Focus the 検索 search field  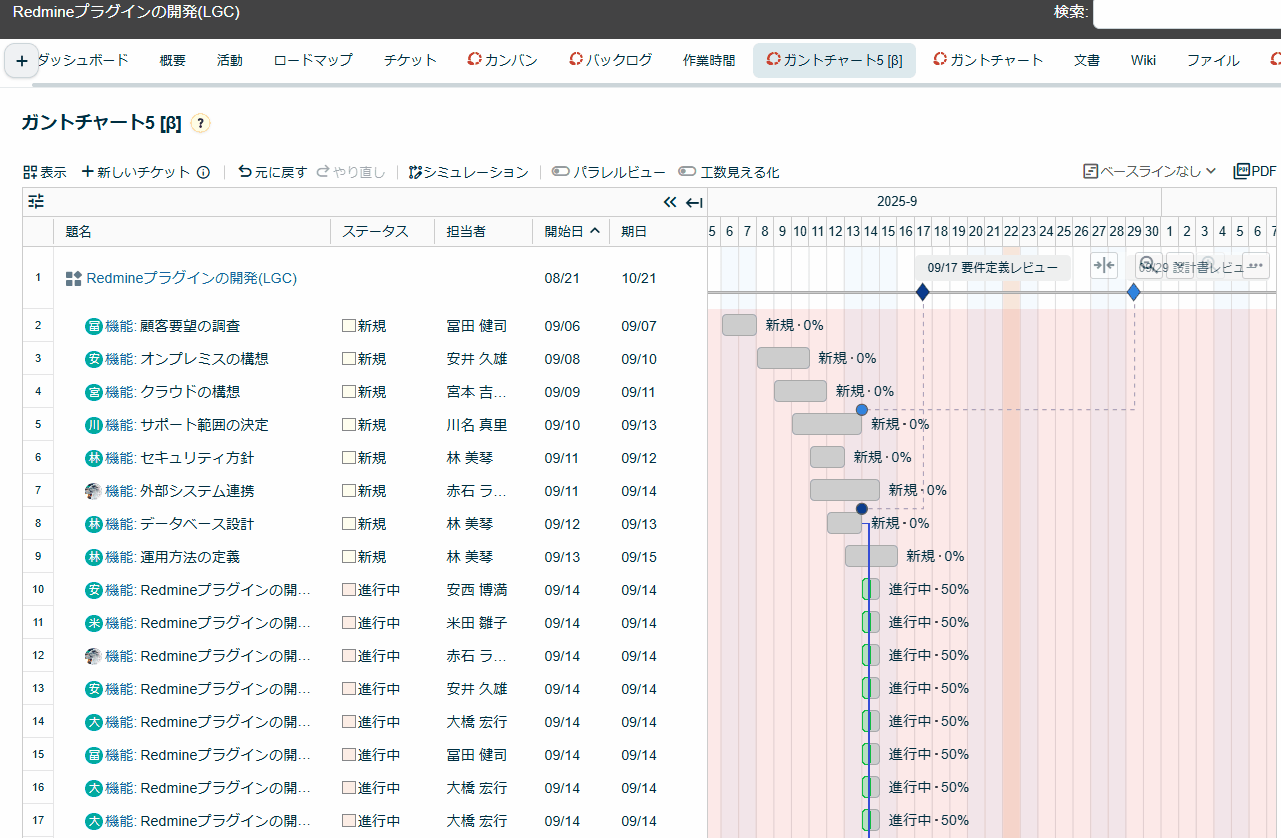1186,13
